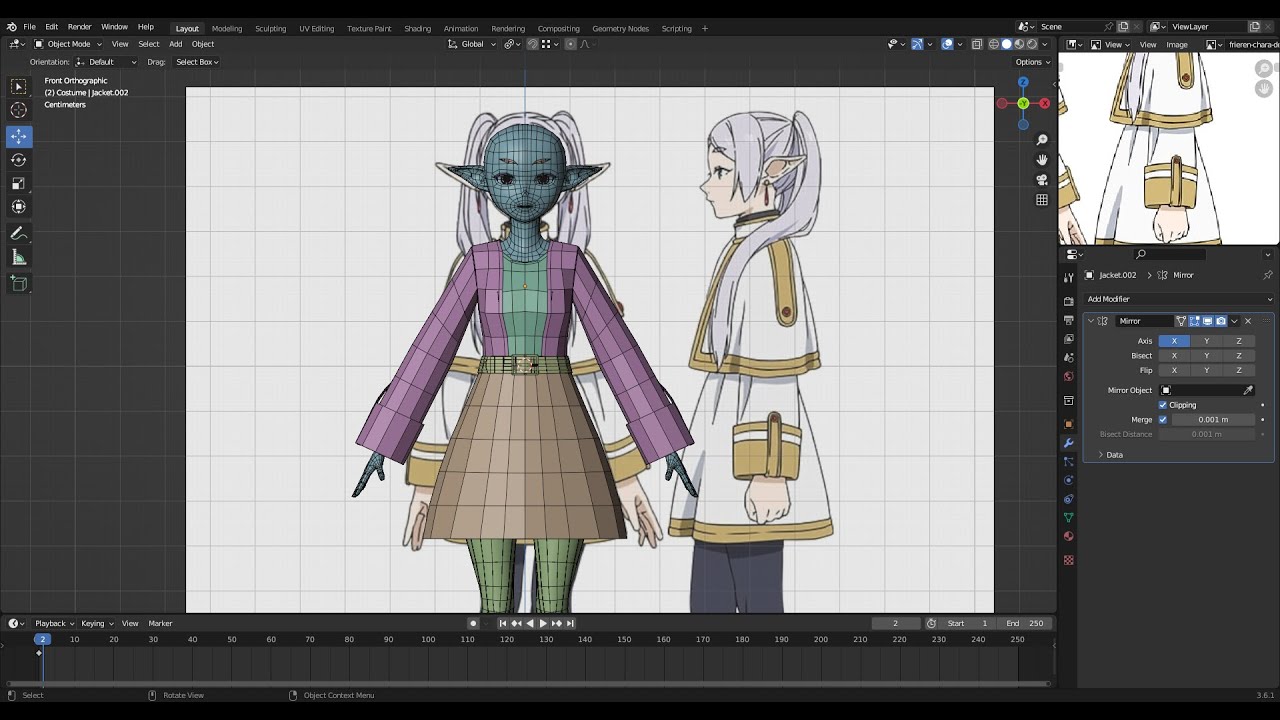Collapse the Mirror modifier panel

coord(1091,321)
